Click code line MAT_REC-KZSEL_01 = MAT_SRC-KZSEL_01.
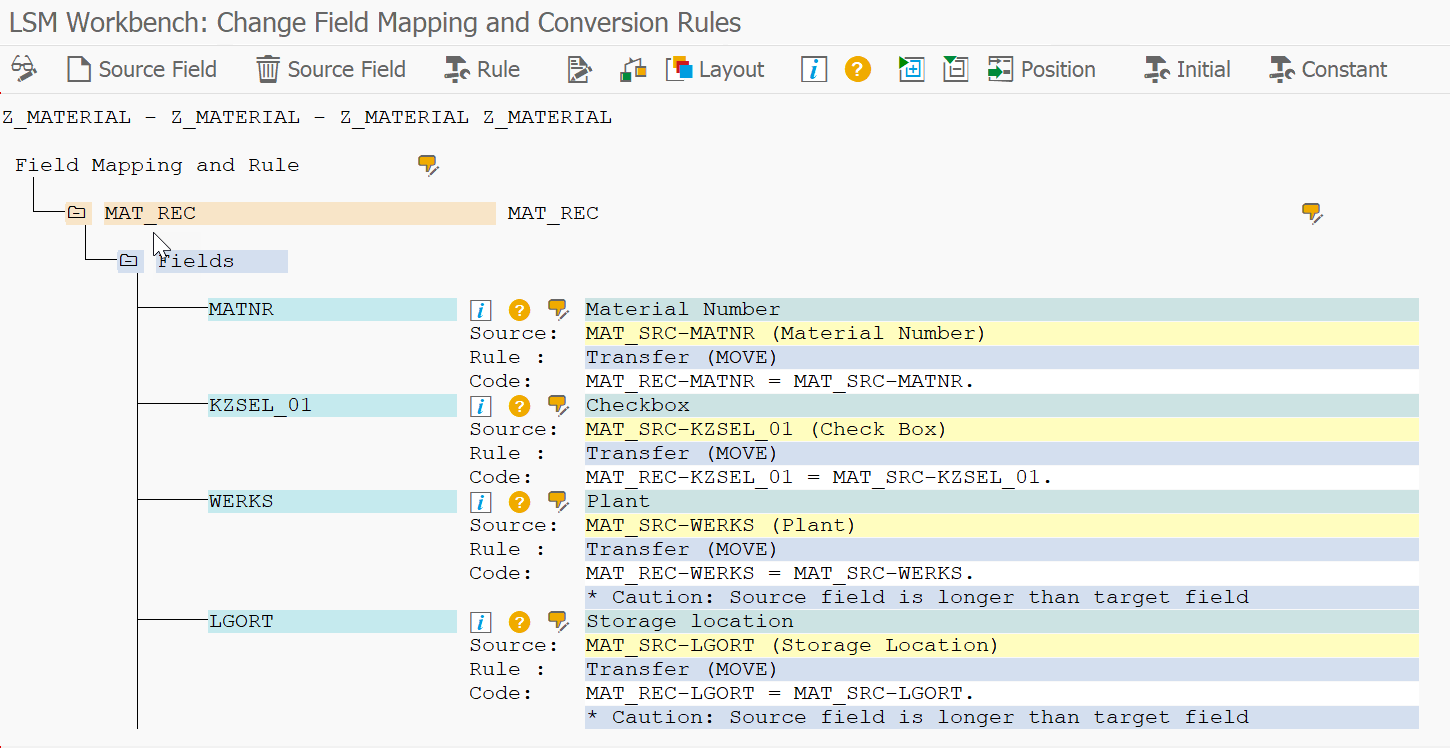The height and width of the screenshot is (748, 1450). coord(1001,477)
